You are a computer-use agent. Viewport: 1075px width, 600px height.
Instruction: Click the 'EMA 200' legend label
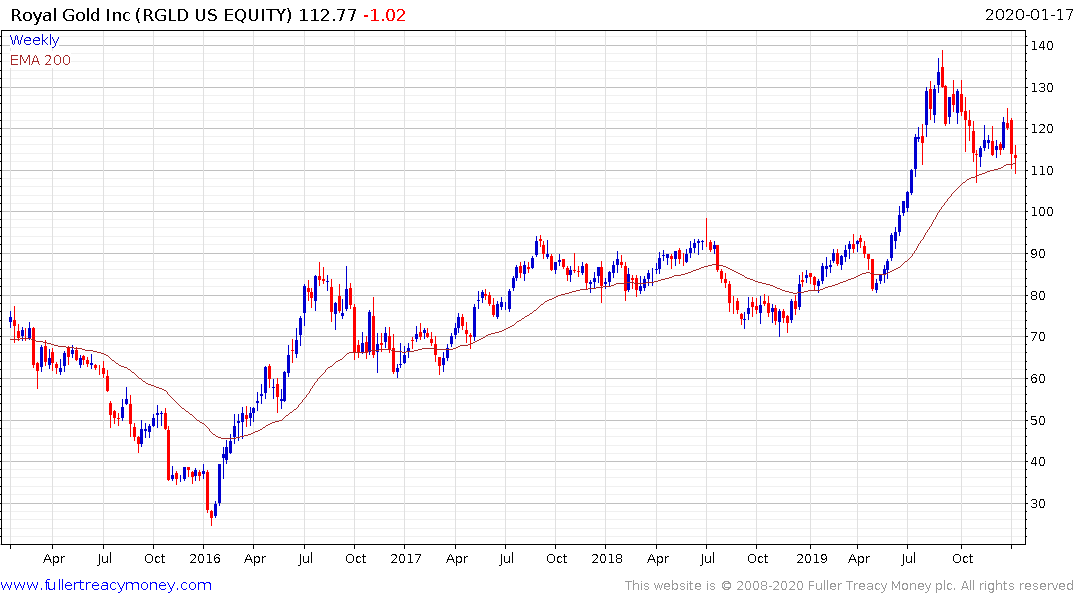40,60
